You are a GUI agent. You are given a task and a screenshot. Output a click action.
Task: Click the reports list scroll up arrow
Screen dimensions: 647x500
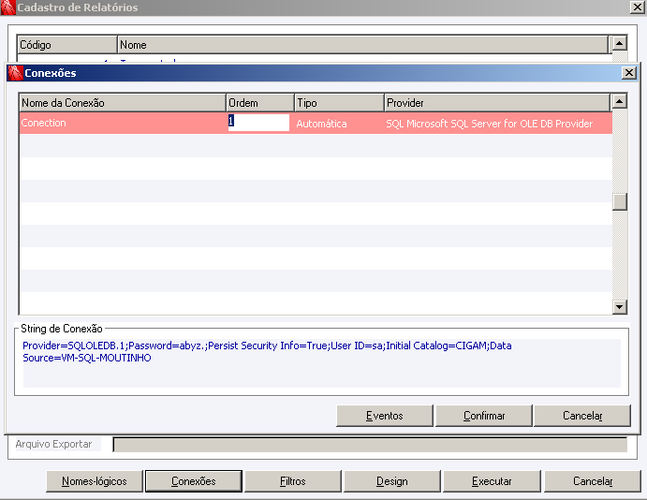[619, 43]
